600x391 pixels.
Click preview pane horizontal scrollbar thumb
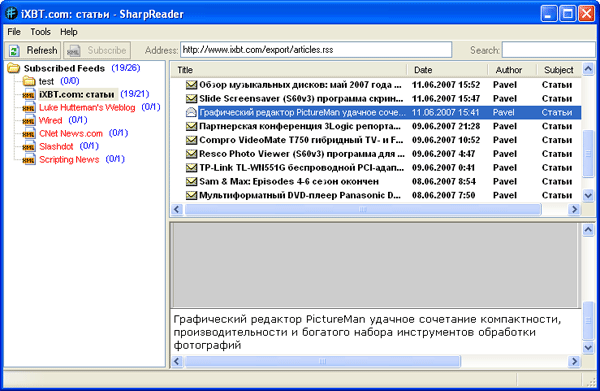point(323,361)
